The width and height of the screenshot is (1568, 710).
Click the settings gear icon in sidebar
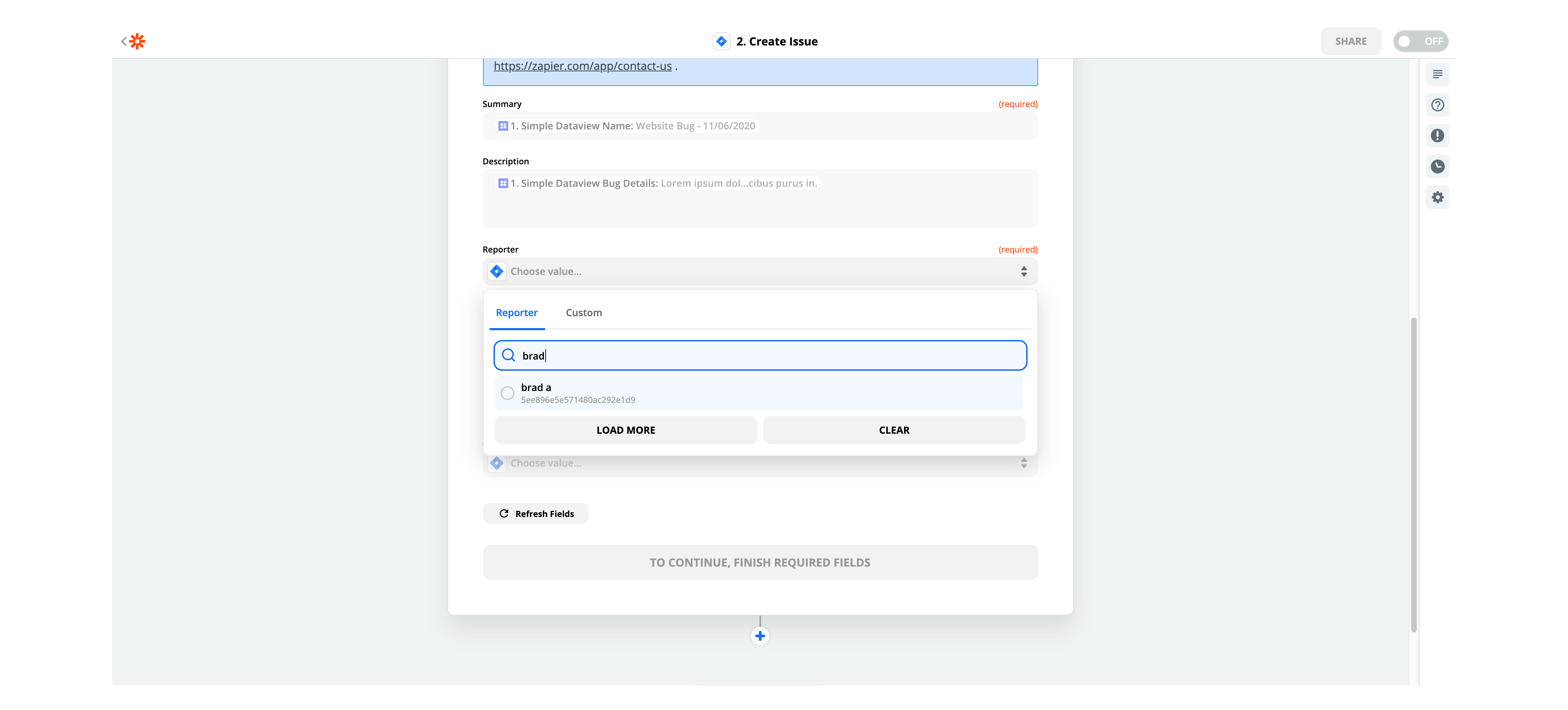[1438, 197]
